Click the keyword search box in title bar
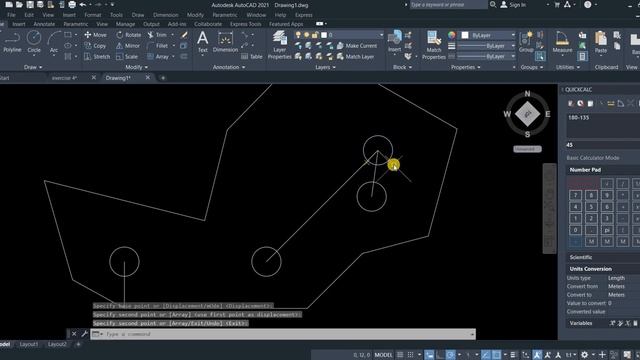This screenshot has height=360, width=640. pos(448,4)
